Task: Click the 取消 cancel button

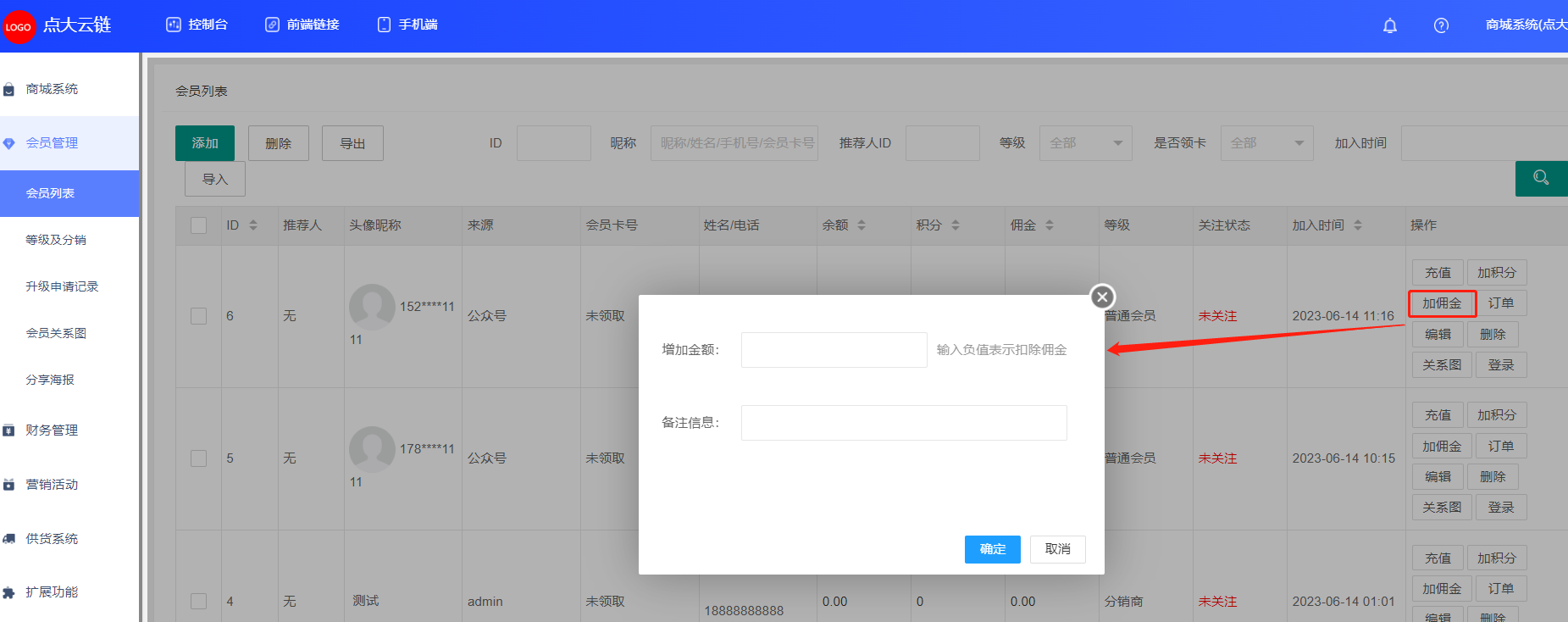Action: (x=1058, y=549)
